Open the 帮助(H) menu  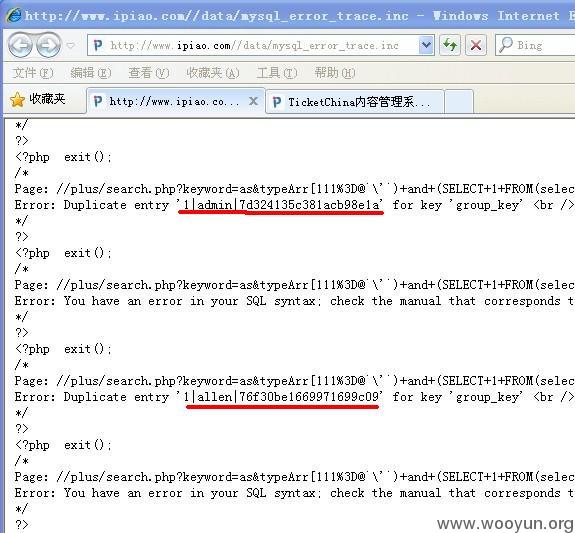335,73
